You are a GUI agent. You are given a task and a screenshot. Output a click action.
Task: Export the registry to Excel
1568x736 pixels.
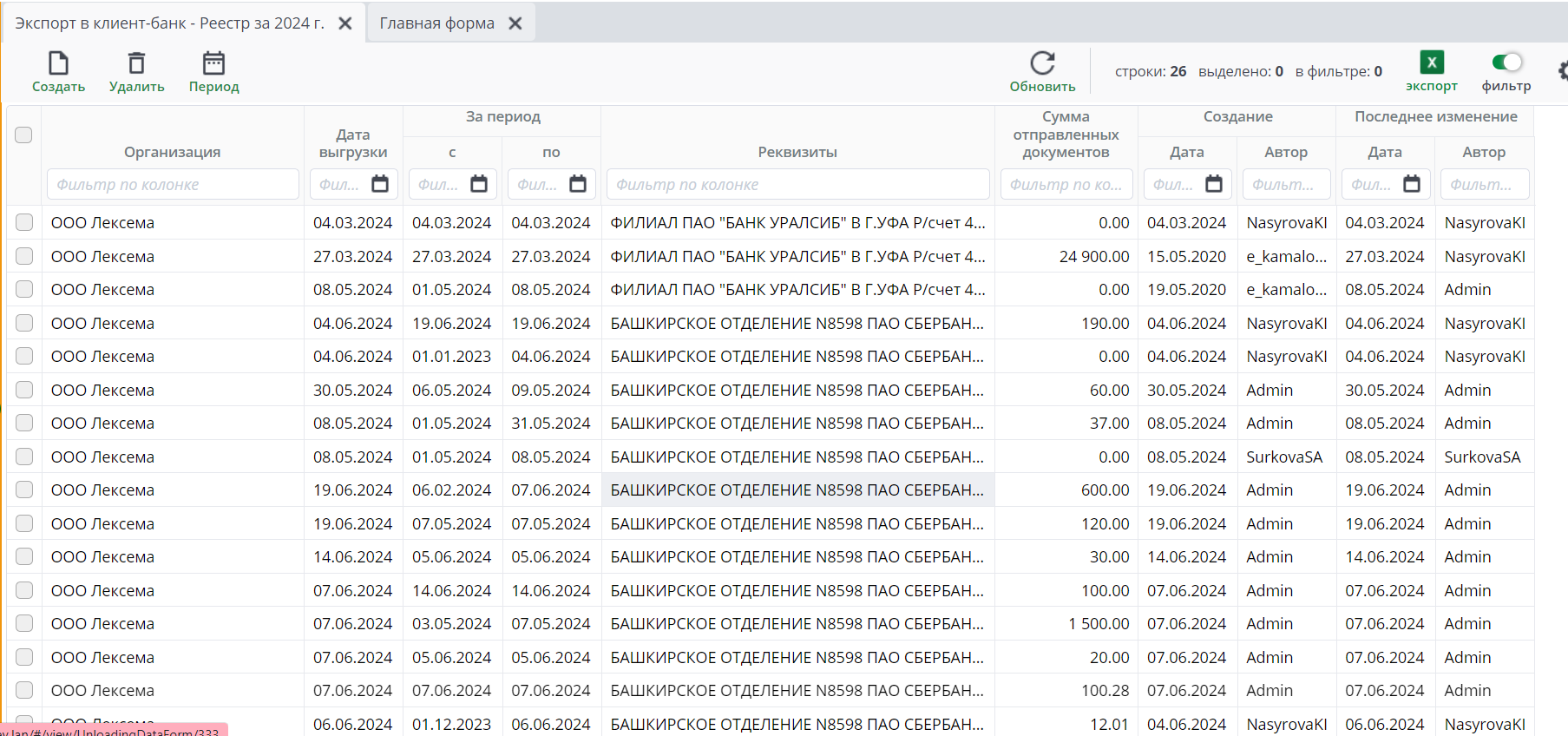coord(1431,63)
